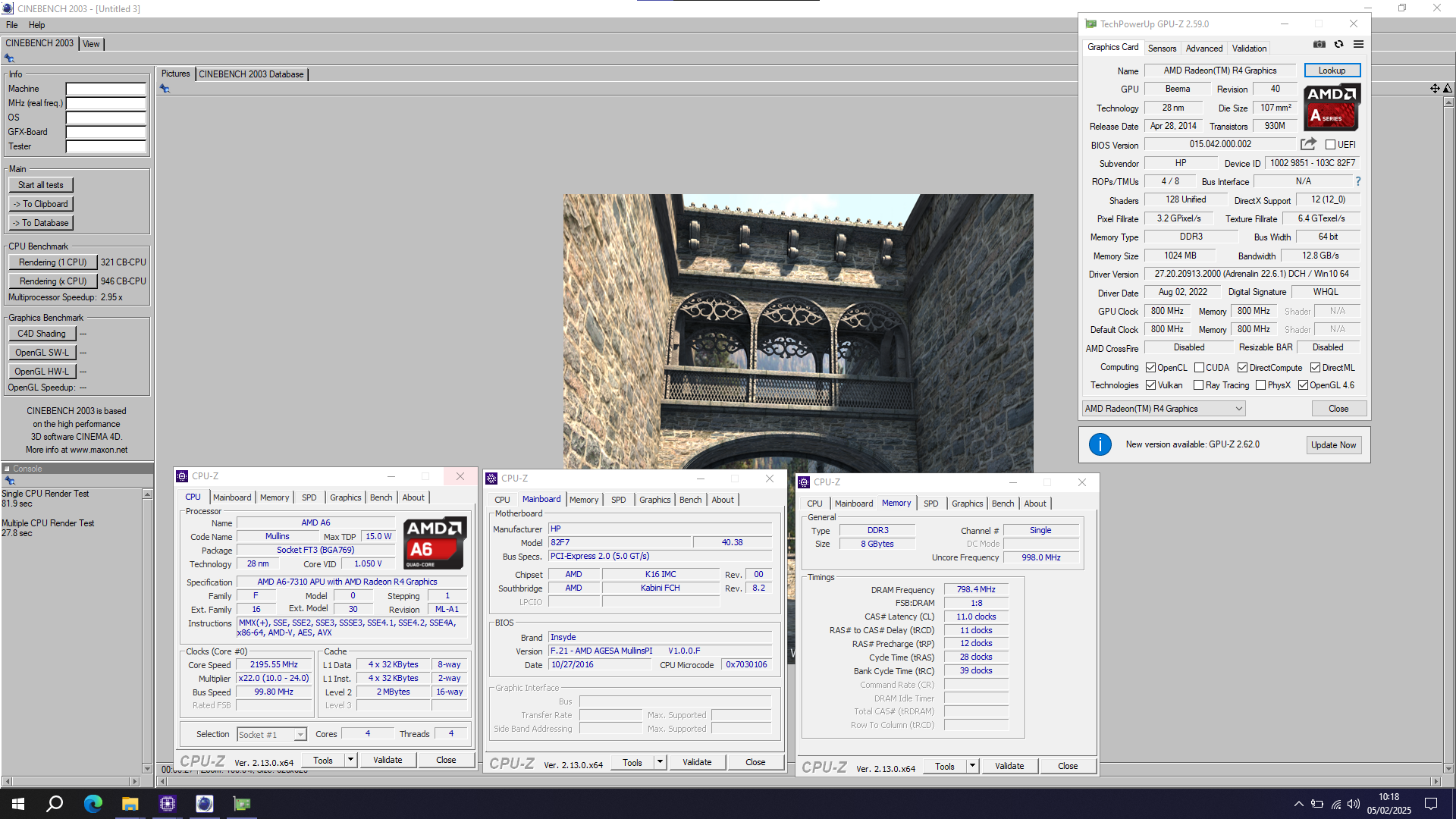
Task: Open the CINEBENCH 2003 Database tab
Action: pyautogui.click(x=251, y=74)
